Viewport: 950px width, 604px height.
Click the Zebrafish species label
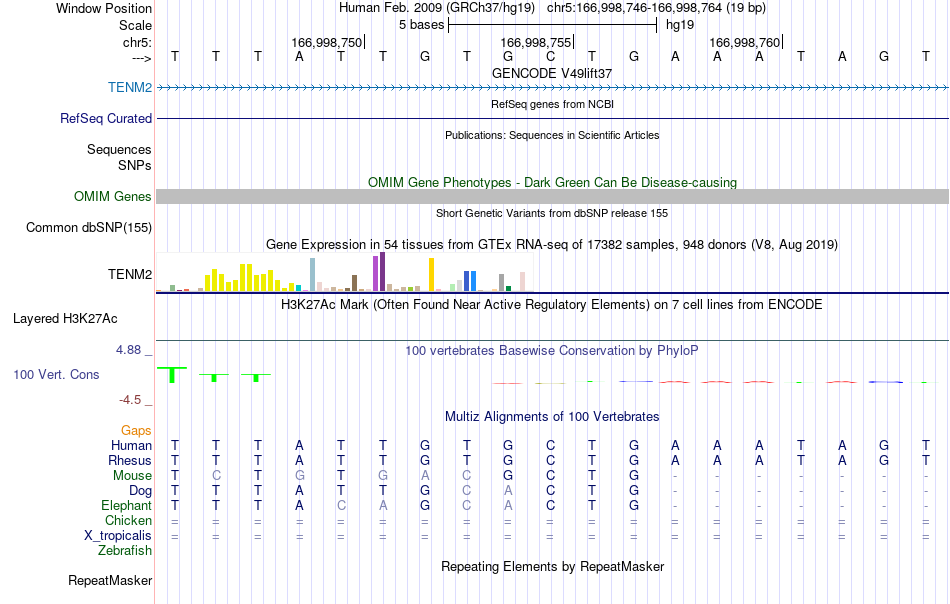pos(125,551)
